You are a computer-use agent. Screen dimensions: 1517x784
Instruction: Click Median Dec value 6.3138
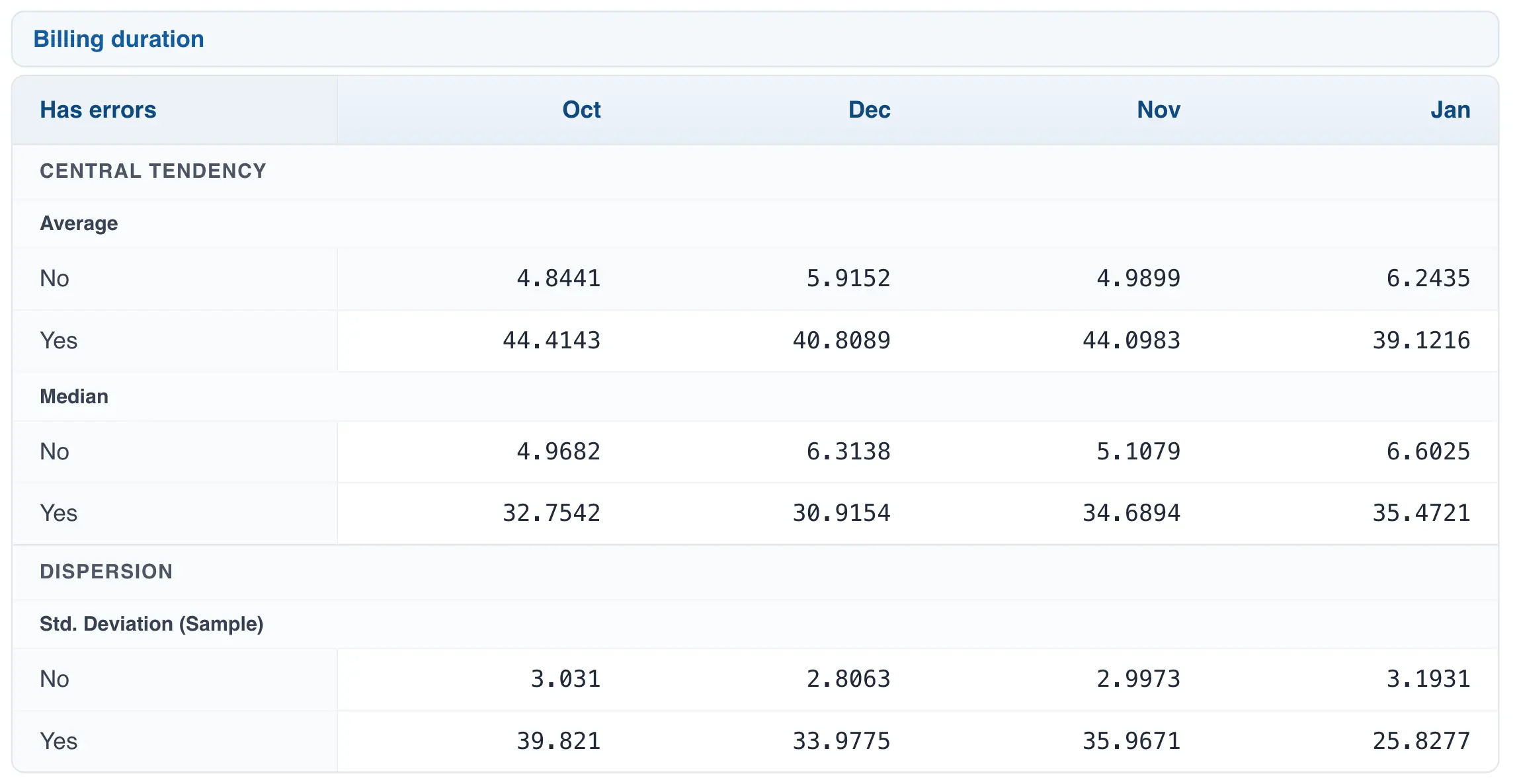[x=848, y=451]
